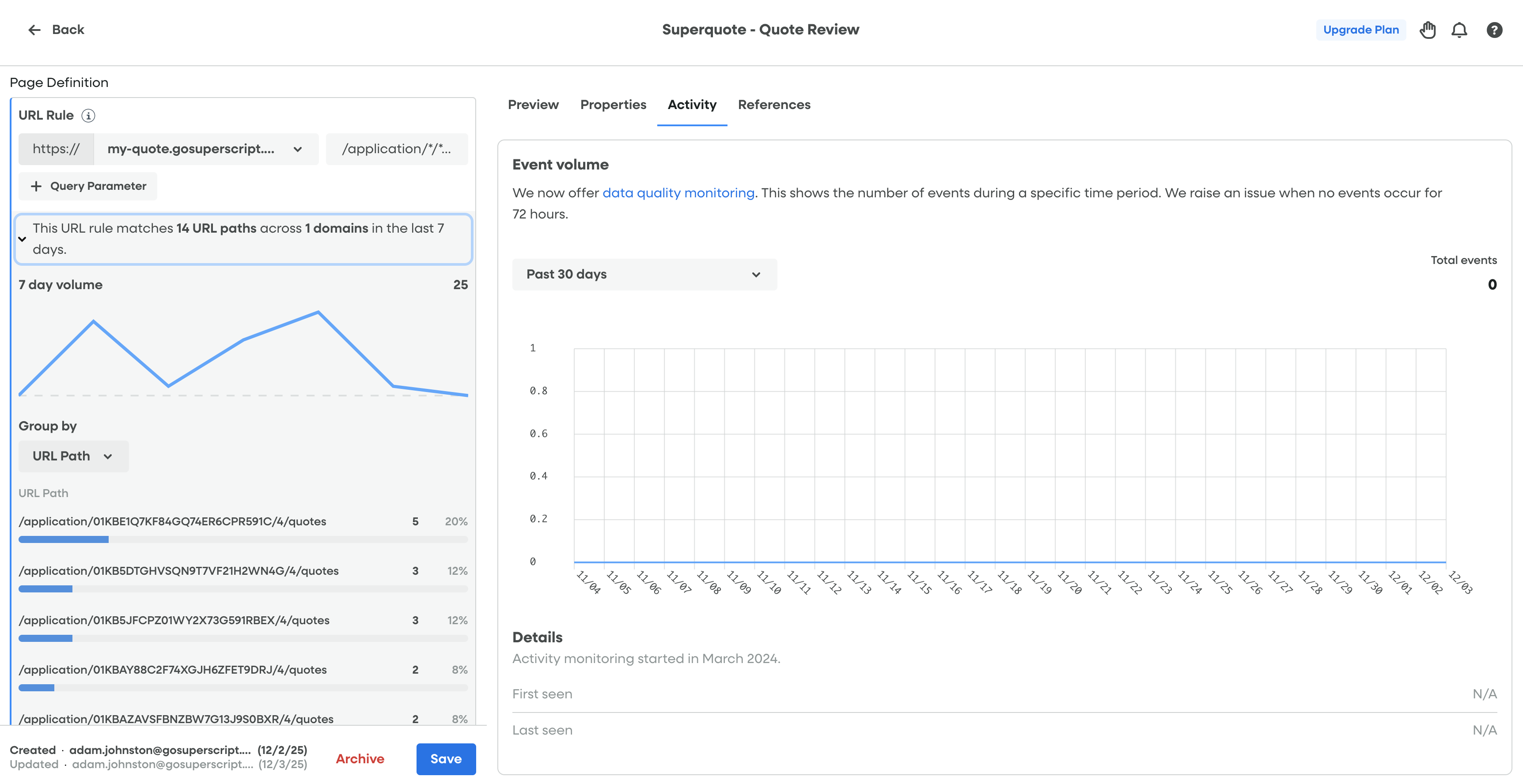Image resolution: width=1523 pixels, height=784 pixels.
Task: Click the Upgrade Plan button
Action: [x=1360, y=30]
